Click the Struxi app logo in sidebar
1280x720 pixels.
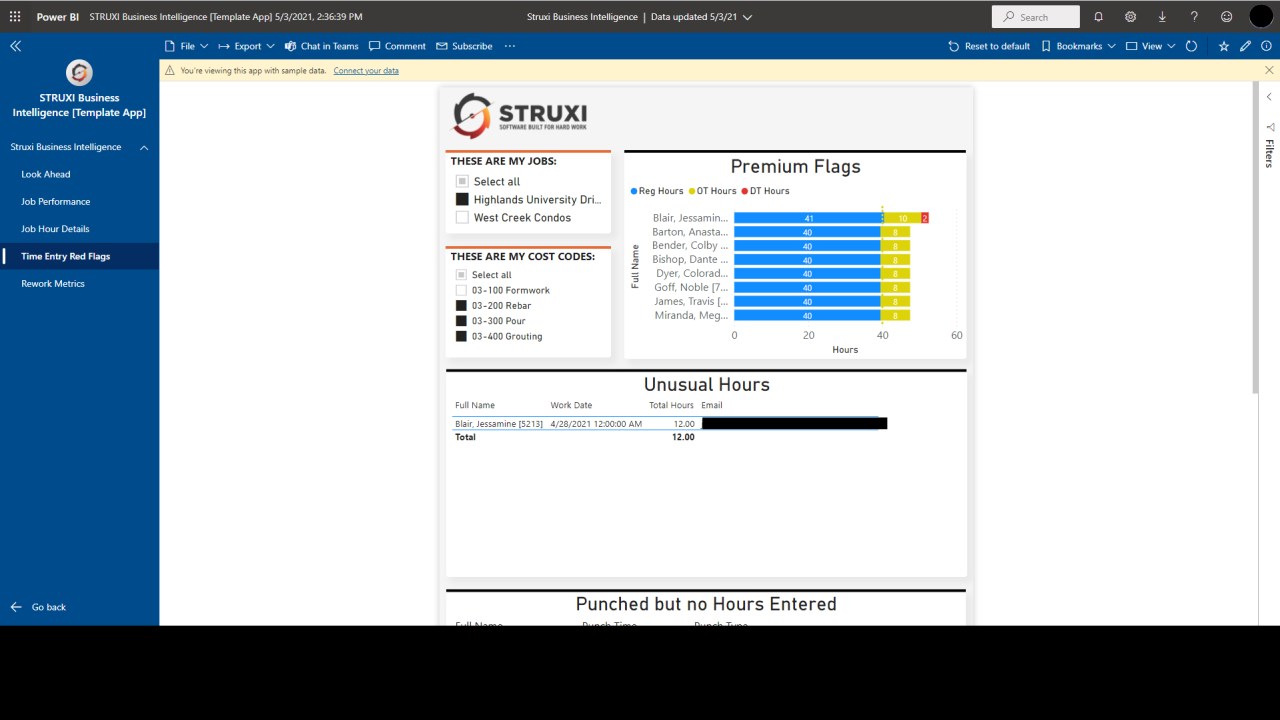click(x=79, y=72)
